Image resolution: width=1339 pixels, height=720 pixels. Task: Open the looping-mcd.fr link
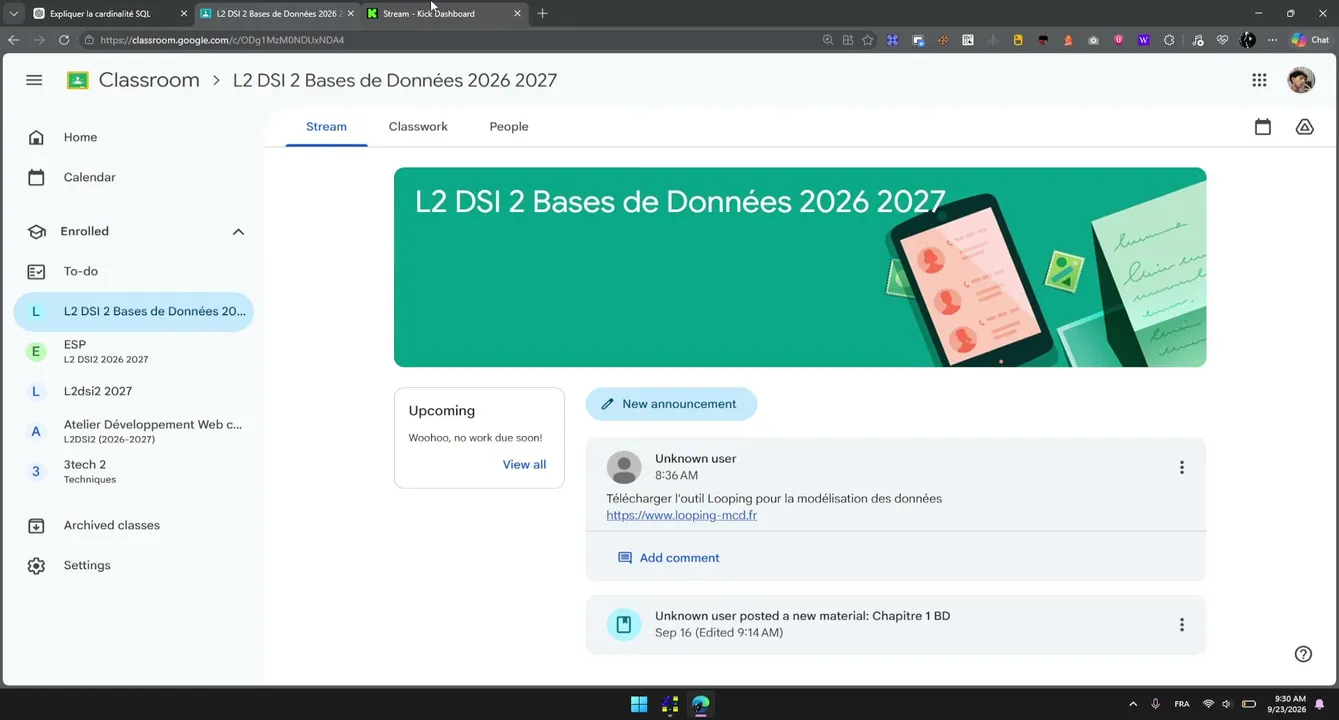pyautogui.click(x=681, y=516)
